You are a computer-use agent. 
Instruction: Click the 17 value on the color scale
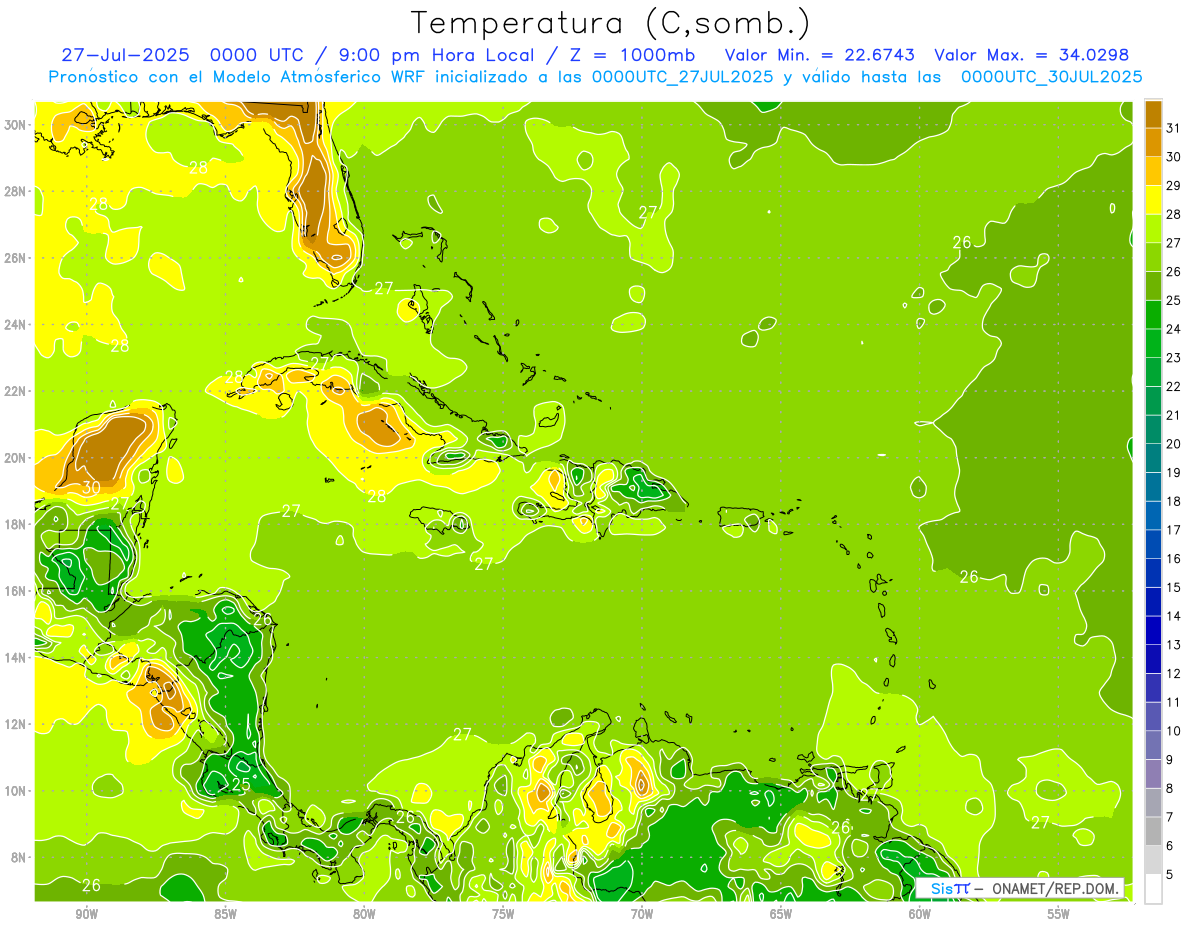point(1173,530)
